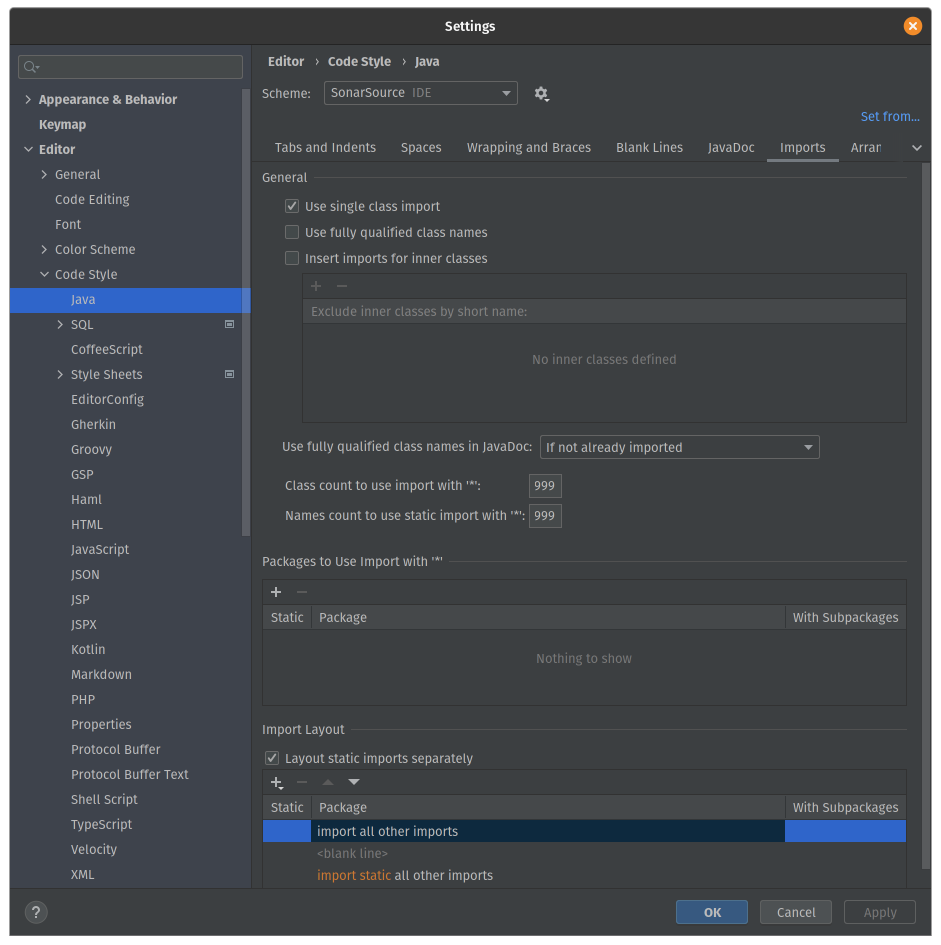Enable Use fully qualified class names
941x945 pixels.
click(292, 232)
